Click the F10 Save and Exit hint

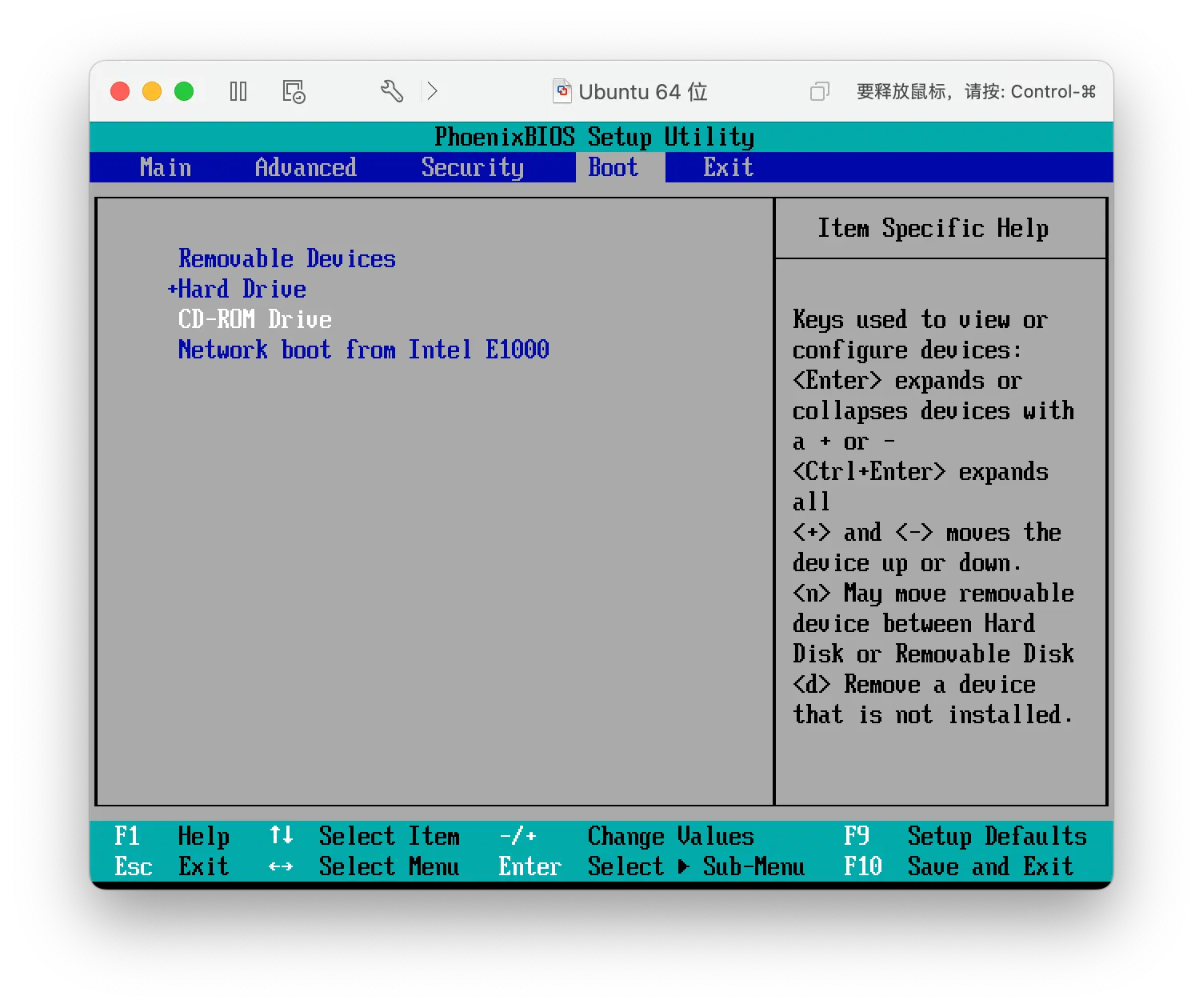tap(959, 866)
